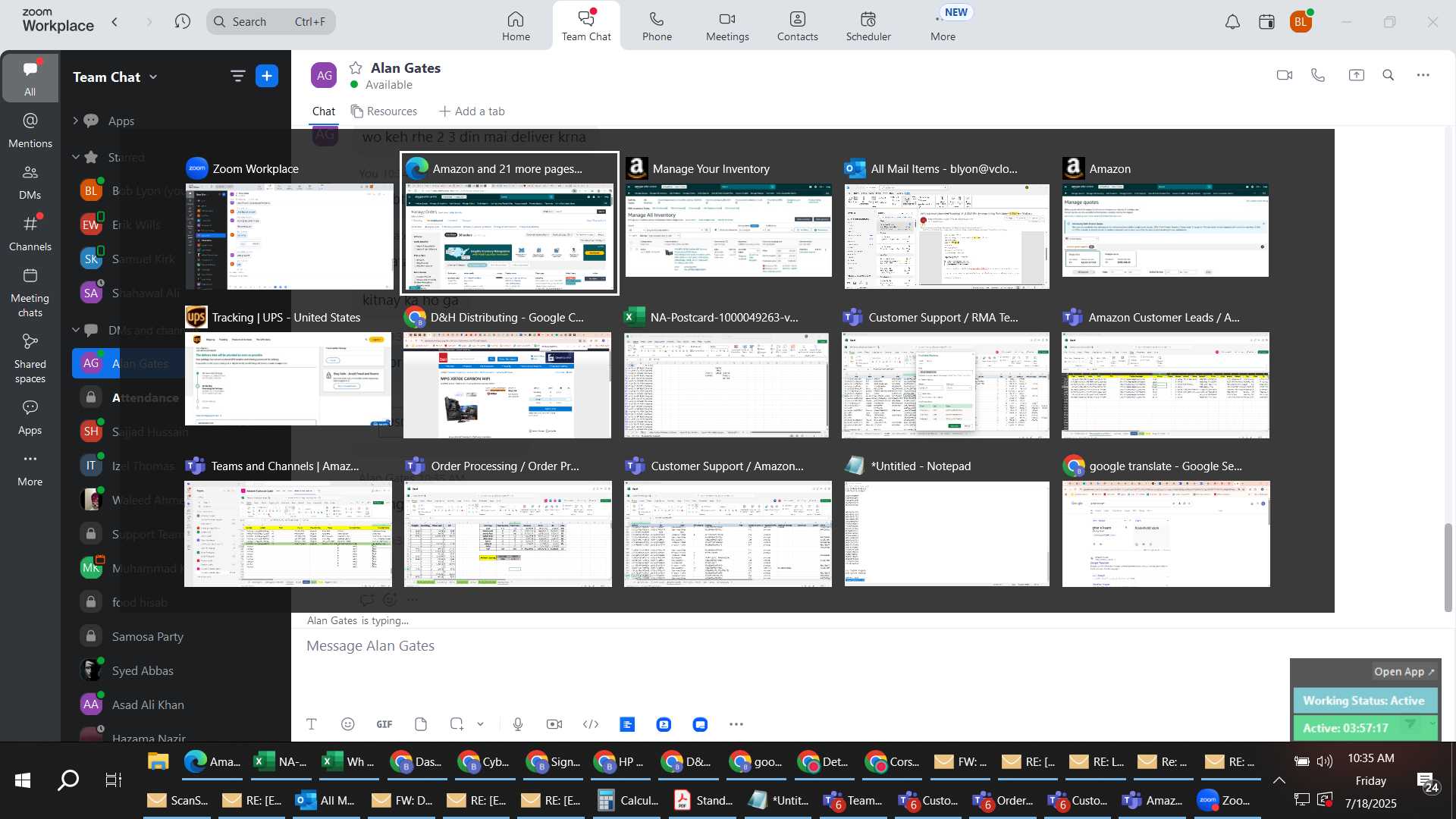Click the history clock icon
The width and height of the screenshot is (1456, 819).
182,22
